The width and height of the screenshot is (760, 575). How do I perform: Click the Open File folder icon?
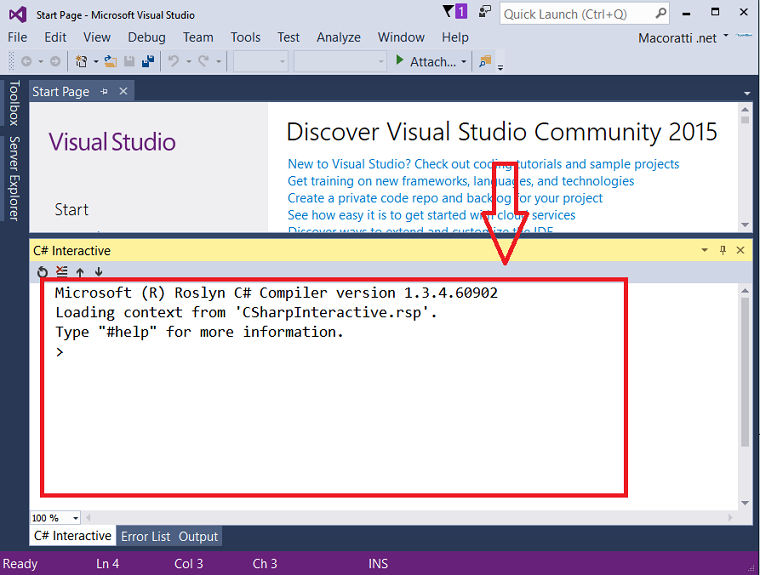click(111, 62)
